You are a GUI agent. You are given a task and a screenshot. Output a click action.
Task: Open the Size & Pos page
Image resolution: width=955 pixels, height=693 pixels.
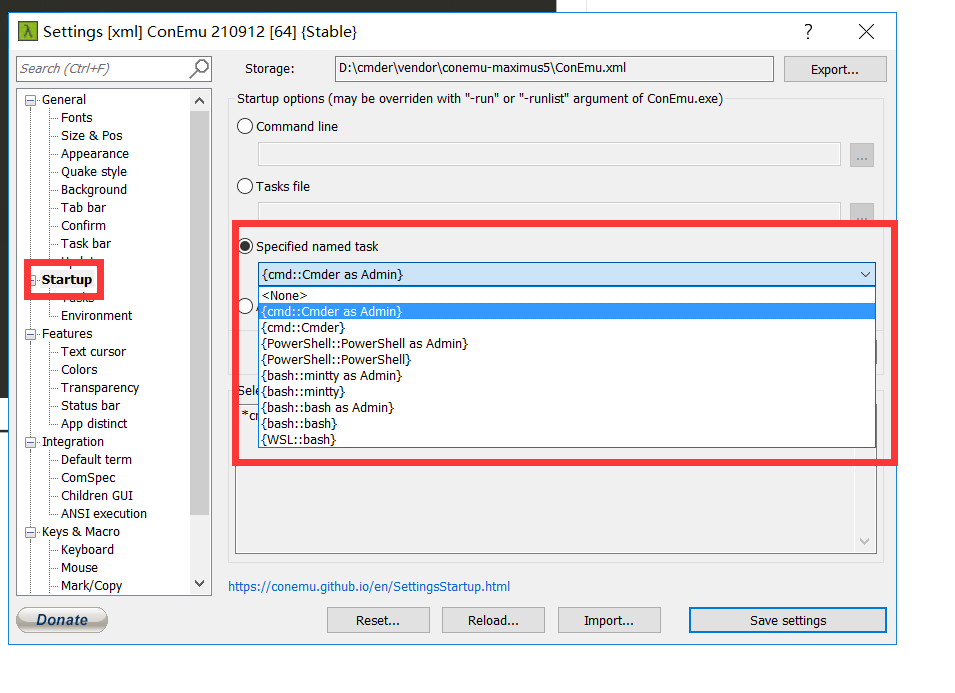point(92,135)
